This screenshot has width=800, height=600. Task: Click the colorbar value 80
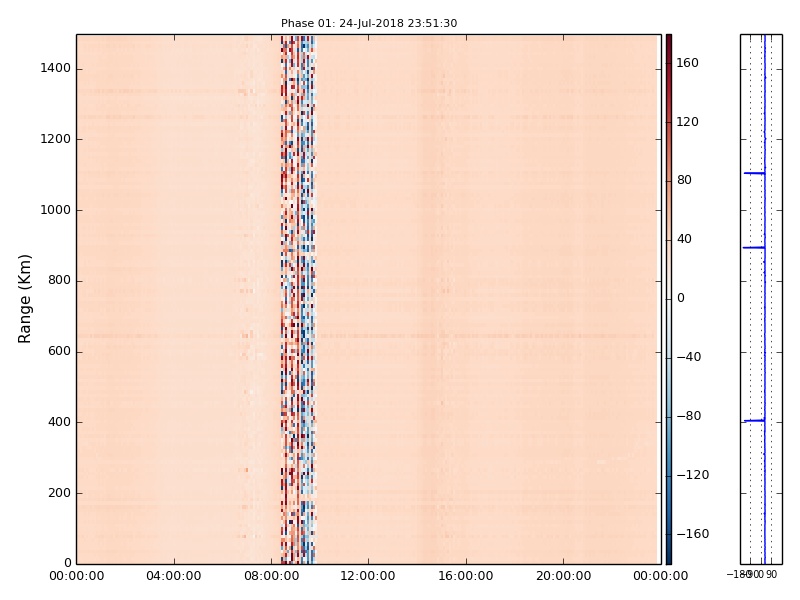pyautogui.click(x=684, y=180)
